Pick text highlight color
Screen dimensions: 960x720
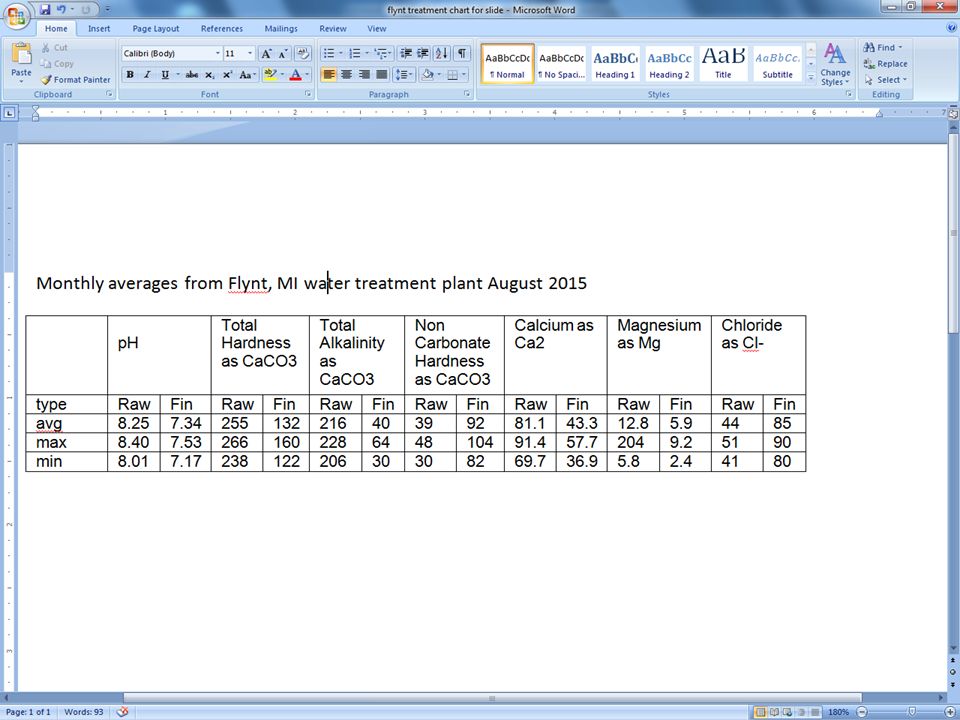pyautogui.click(x=270, y=75)
